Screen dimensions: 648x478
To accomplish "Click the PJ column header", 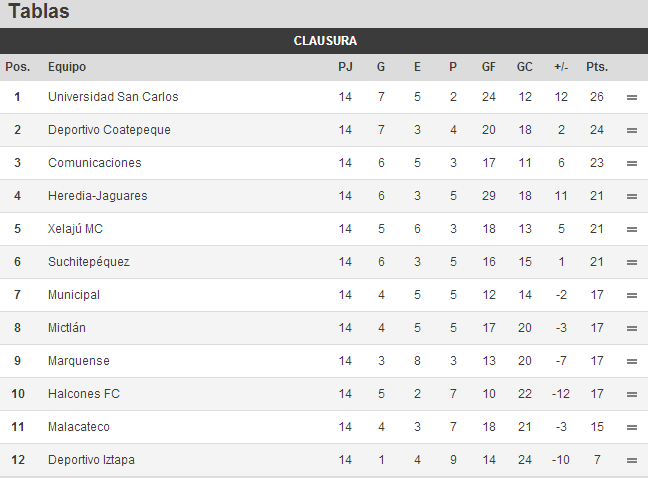I will (345, 67).
